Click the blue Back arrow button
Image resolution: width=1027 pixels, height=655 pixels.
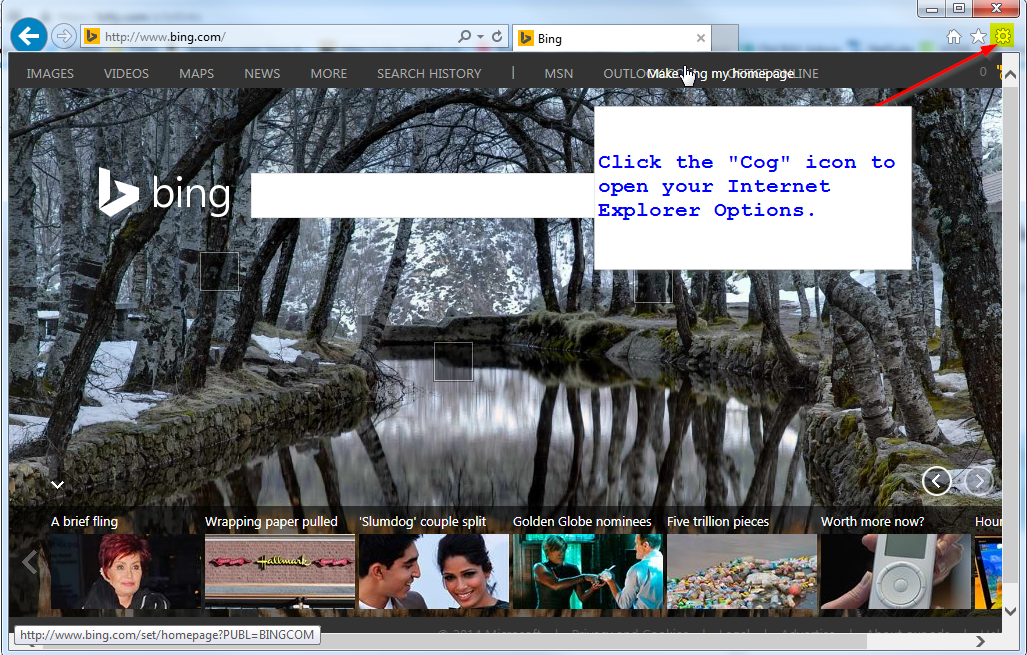[x=29, y=35]
